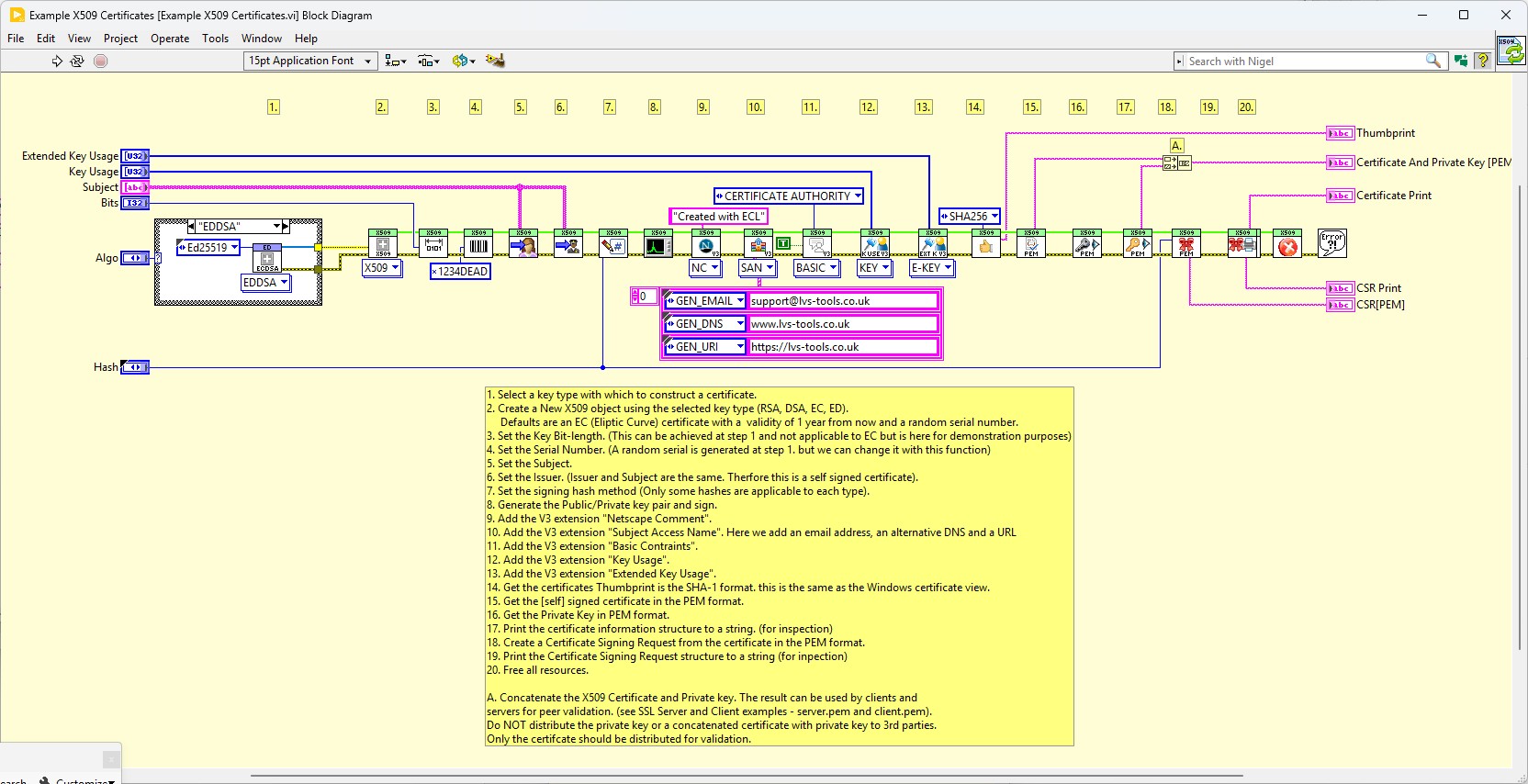
Task: Open the GEN_EMAIL enum dropdown
Action: [x=705, y=301]
